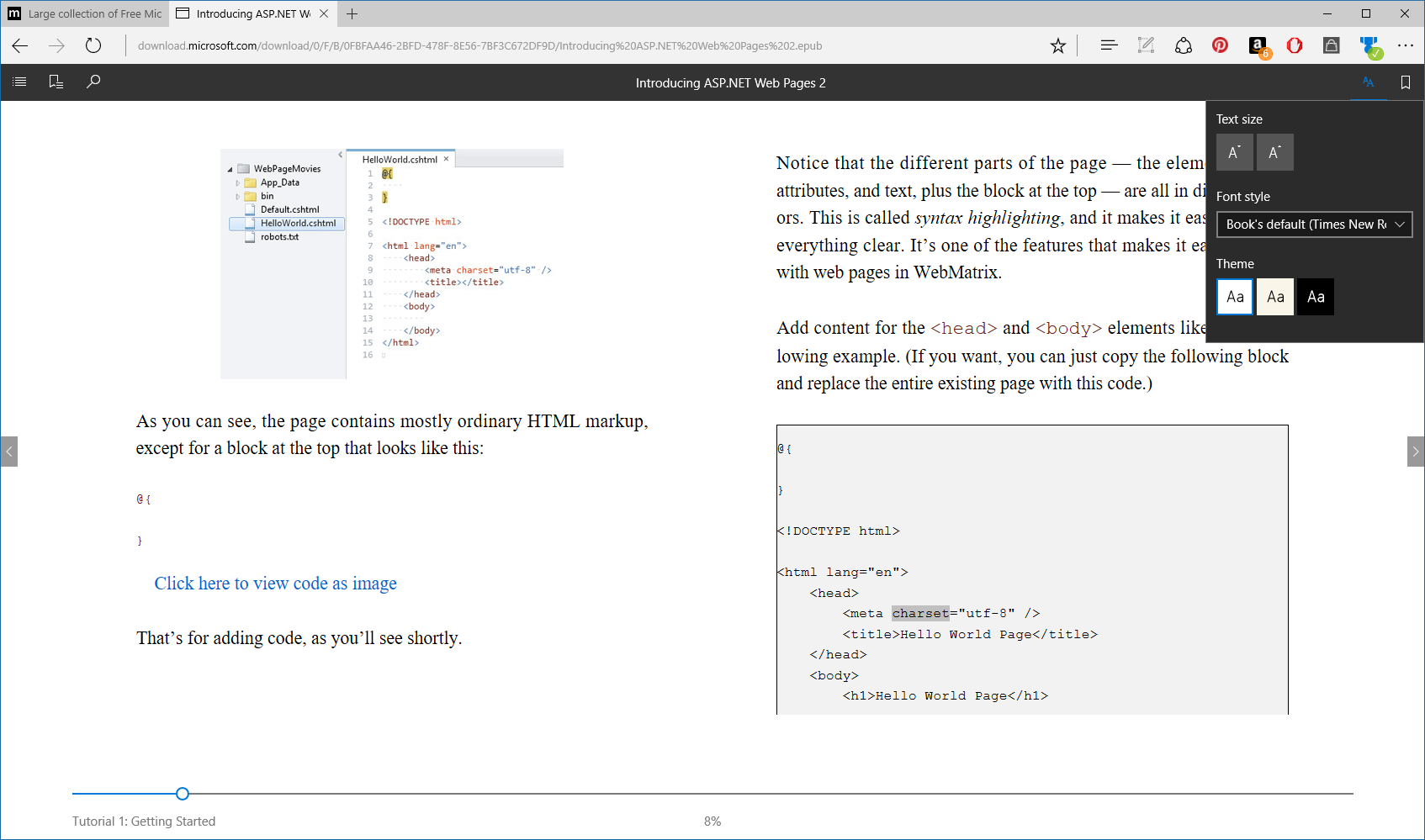Add page to favorites with the star
Screen dimensions: 1425x840
tap(1057, 45)
